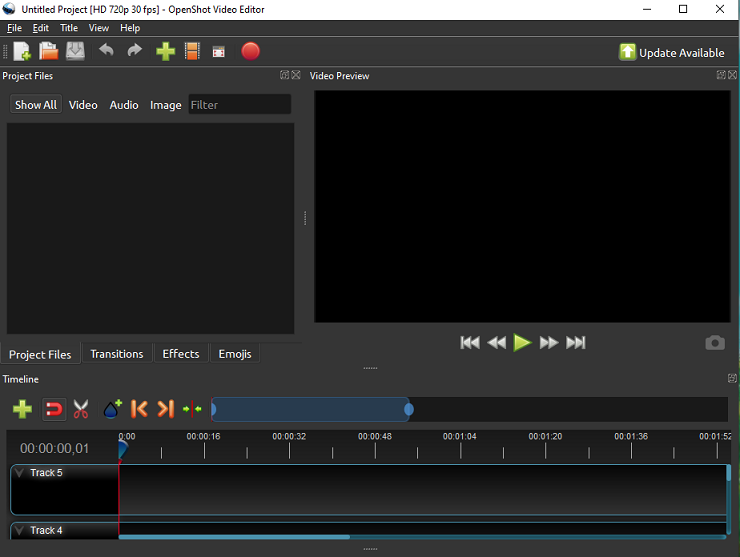The image size is (740, 557).
Task: Switch to the Effects tab
Action: pyautogui.click(x=181, y=354)
